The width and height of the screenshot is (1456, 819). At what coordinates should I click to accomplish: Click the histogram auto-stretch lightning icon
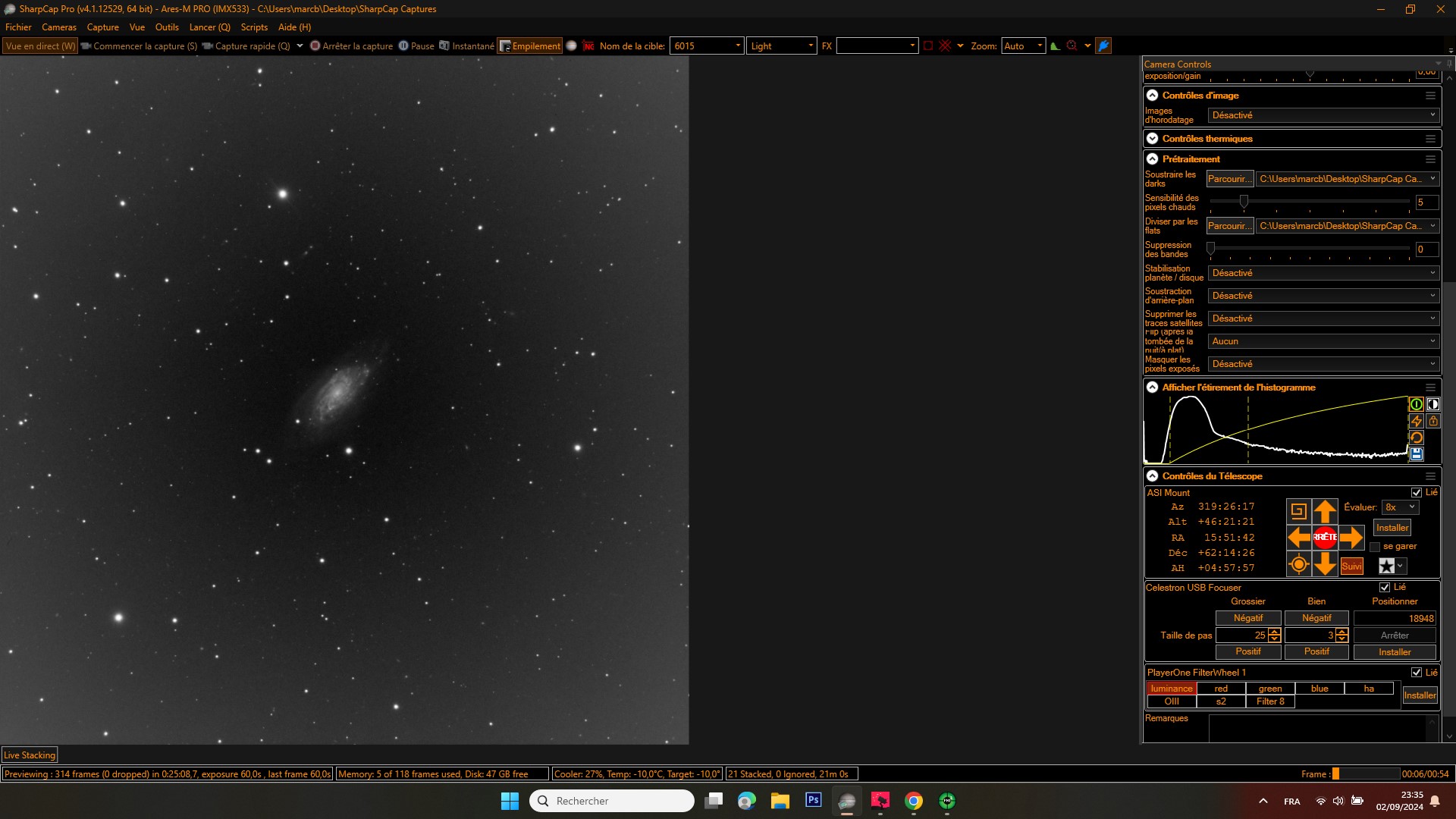[1416, 421]
